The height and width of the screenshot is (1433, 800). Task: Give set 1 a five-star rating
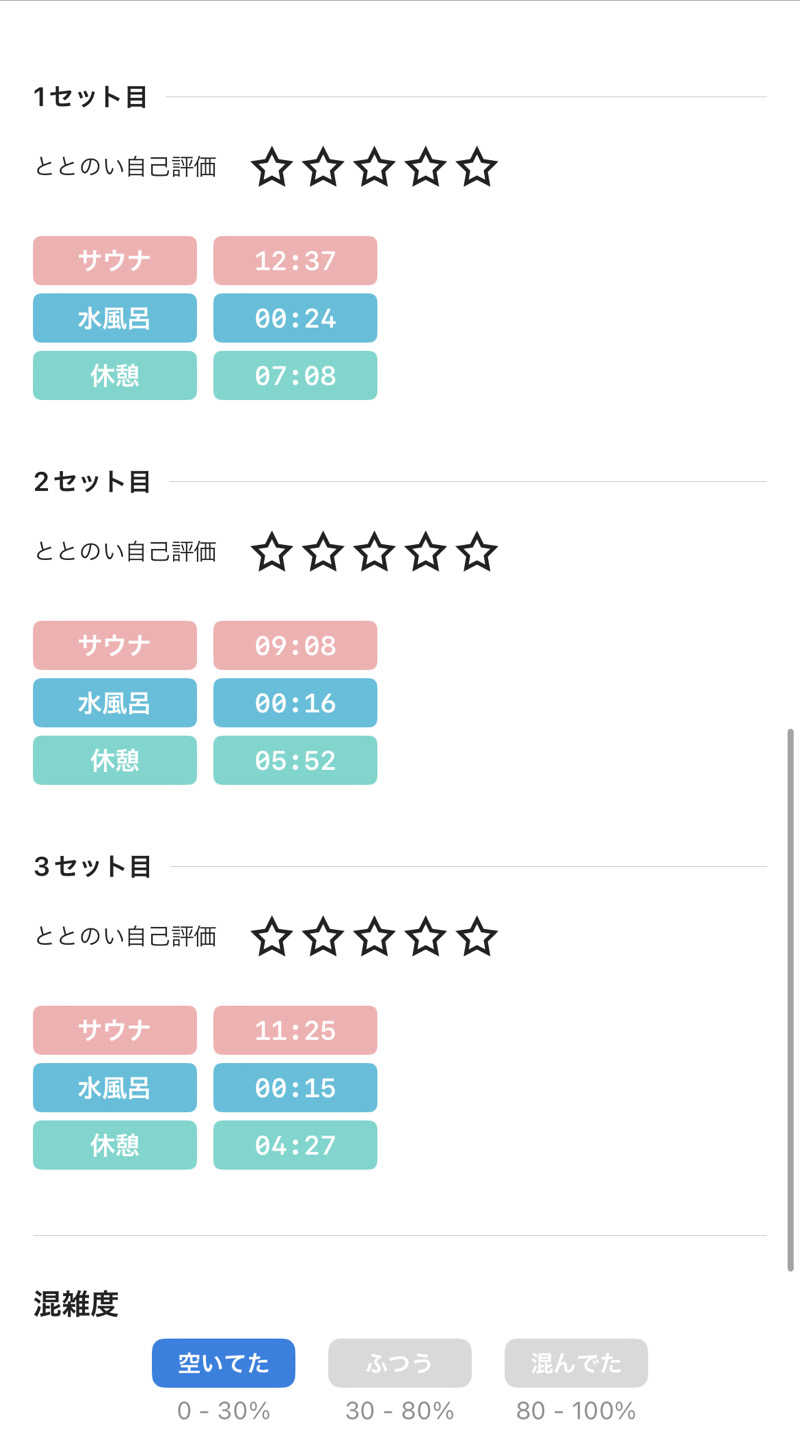click(477, 167)
